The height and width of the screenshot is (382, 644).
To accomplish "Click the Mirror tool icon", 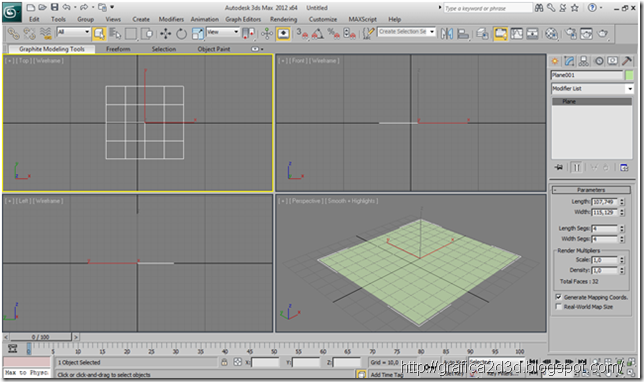I will [446, 34].
